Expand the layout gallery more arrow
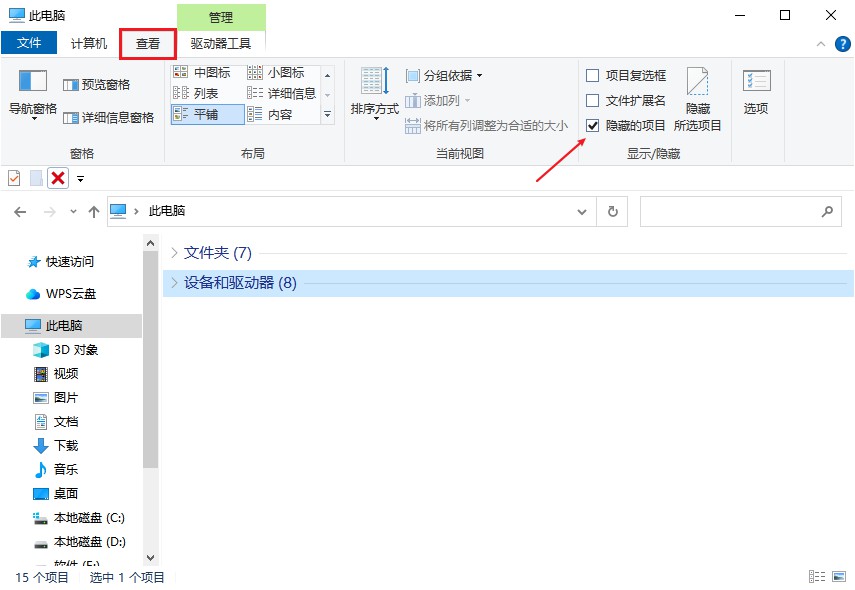The width and height of the screenshot is (855, 590). click(x=328, y=115)
